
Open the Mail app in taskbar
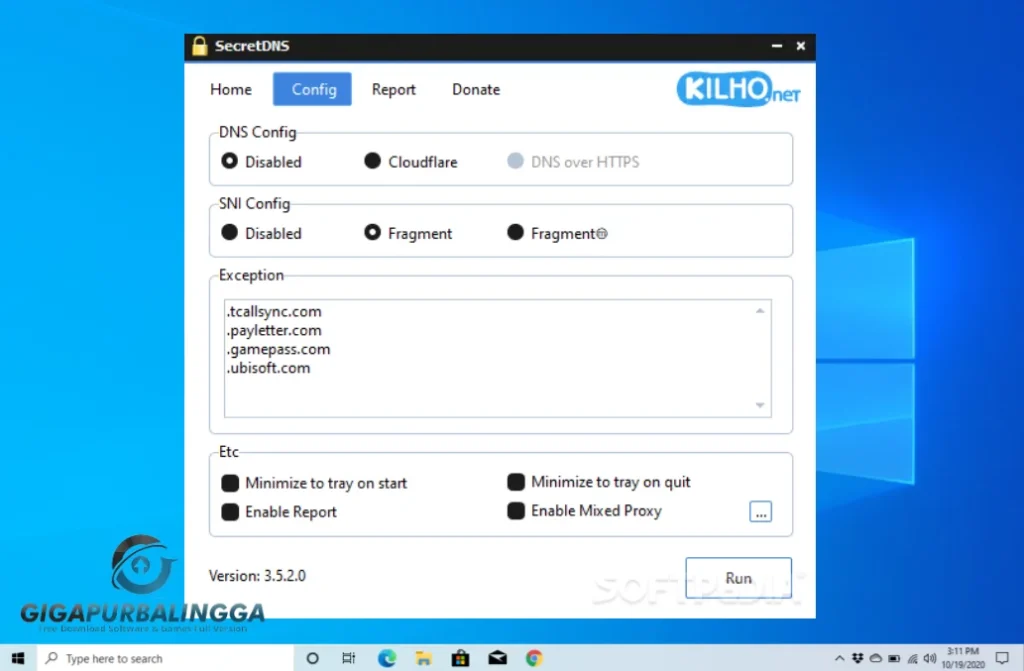497,658
